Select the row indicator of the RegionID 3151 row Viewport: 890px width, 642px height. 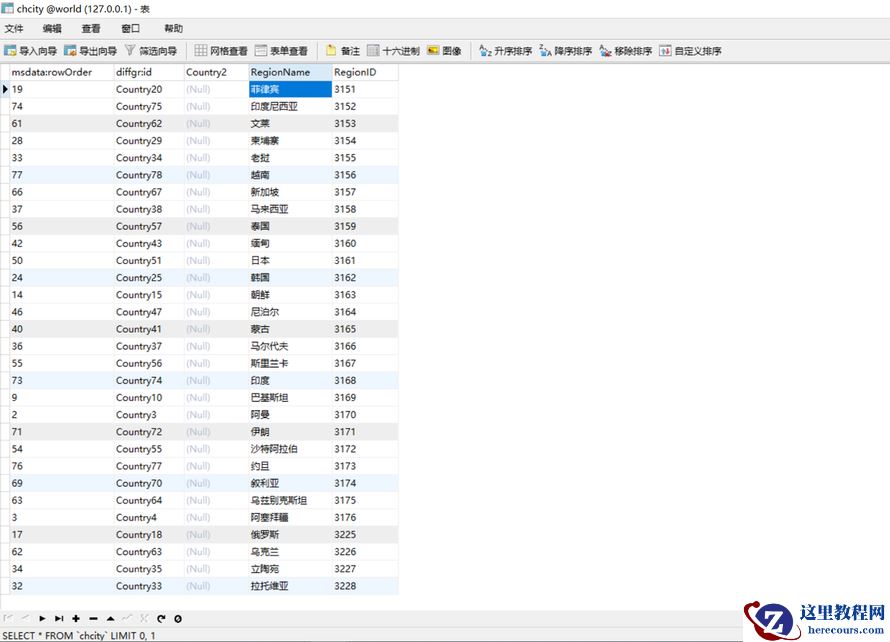pyautogui.click(x=5, y=89)
